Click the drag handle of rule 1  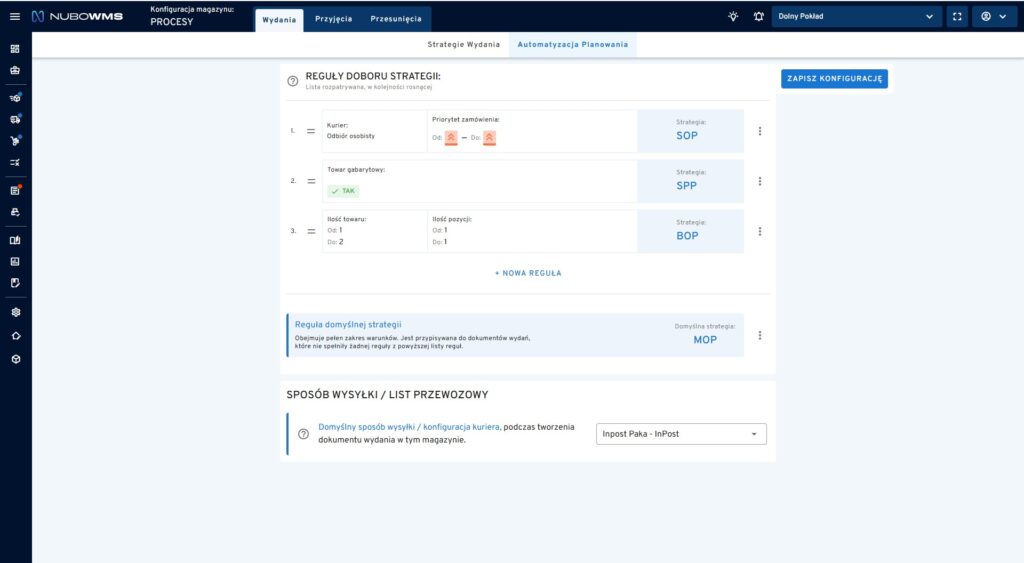[x=310, y=131]
